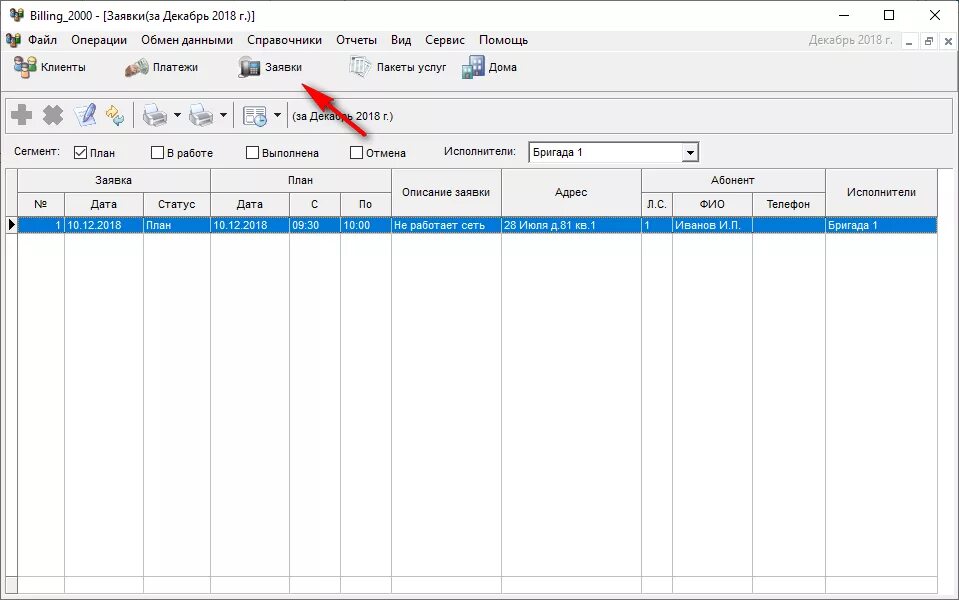This screenshot has width=959, height=600.
Task: Click the Декабрь 2018 г. period label
Action: 850,40
